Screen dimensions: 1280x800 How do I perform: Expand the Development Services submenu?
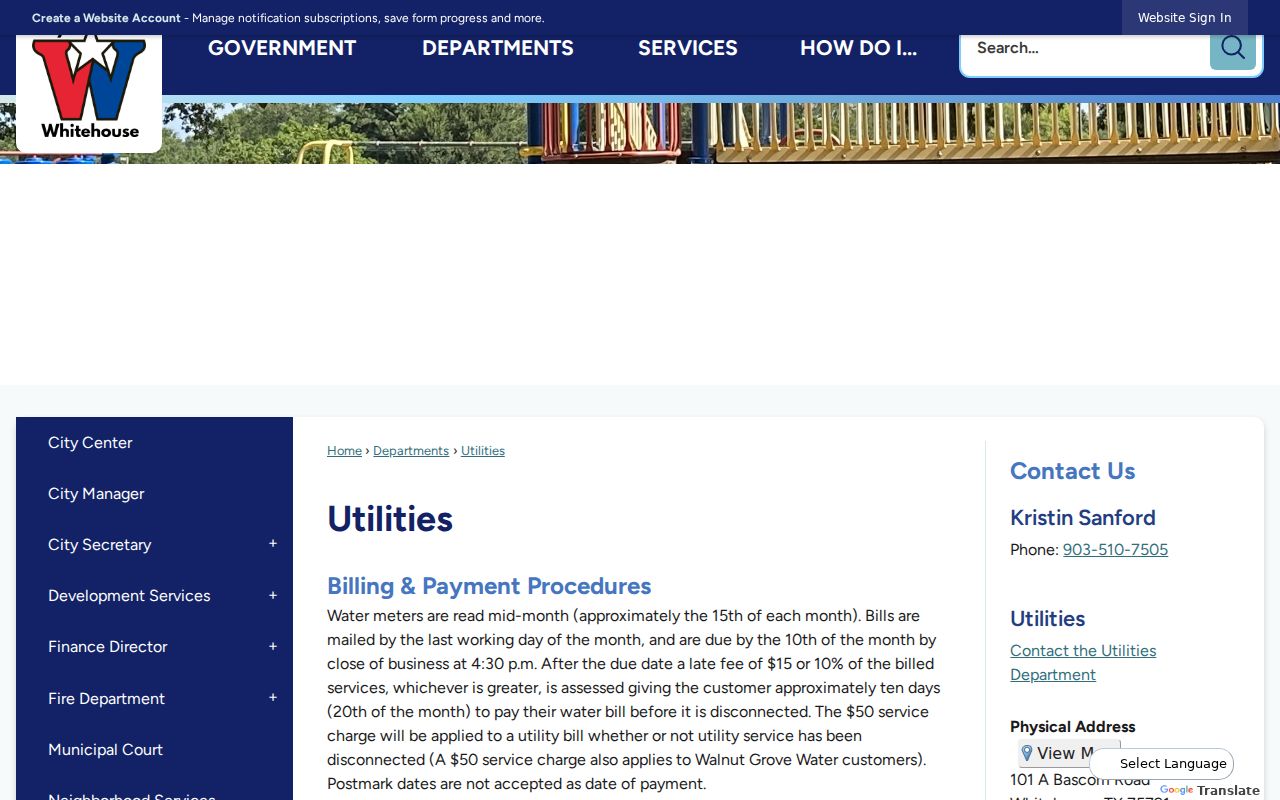point(273,596)
